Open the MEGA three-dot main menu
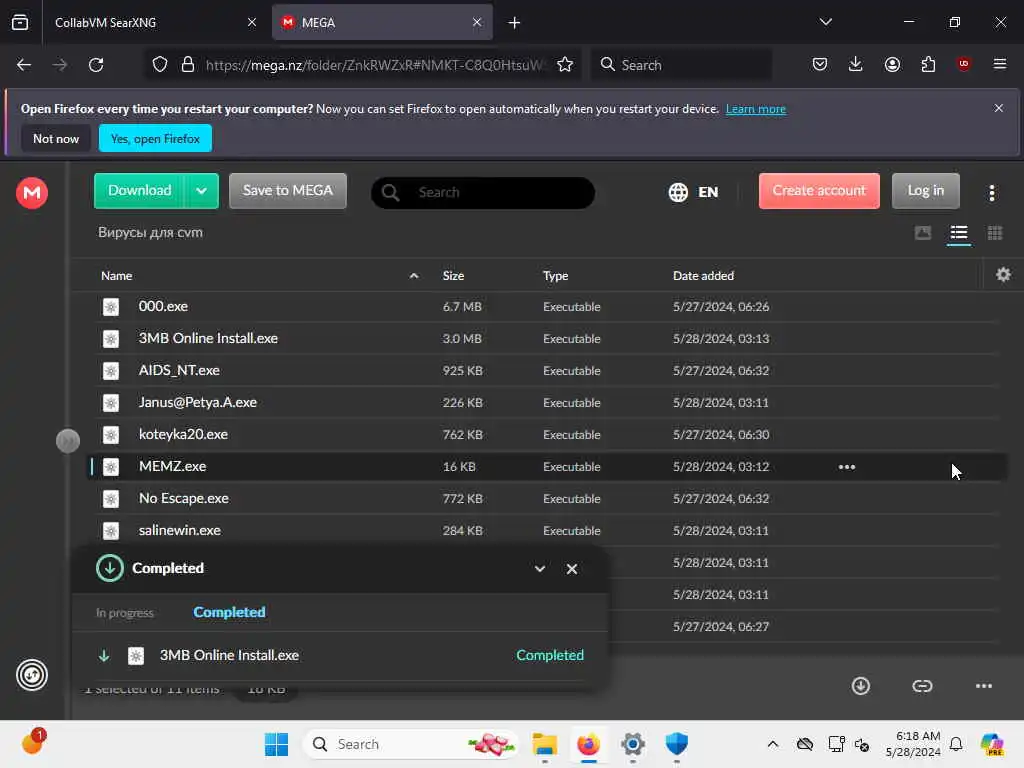The height and width of the screenshot is (768, 1024). [991, 192]
